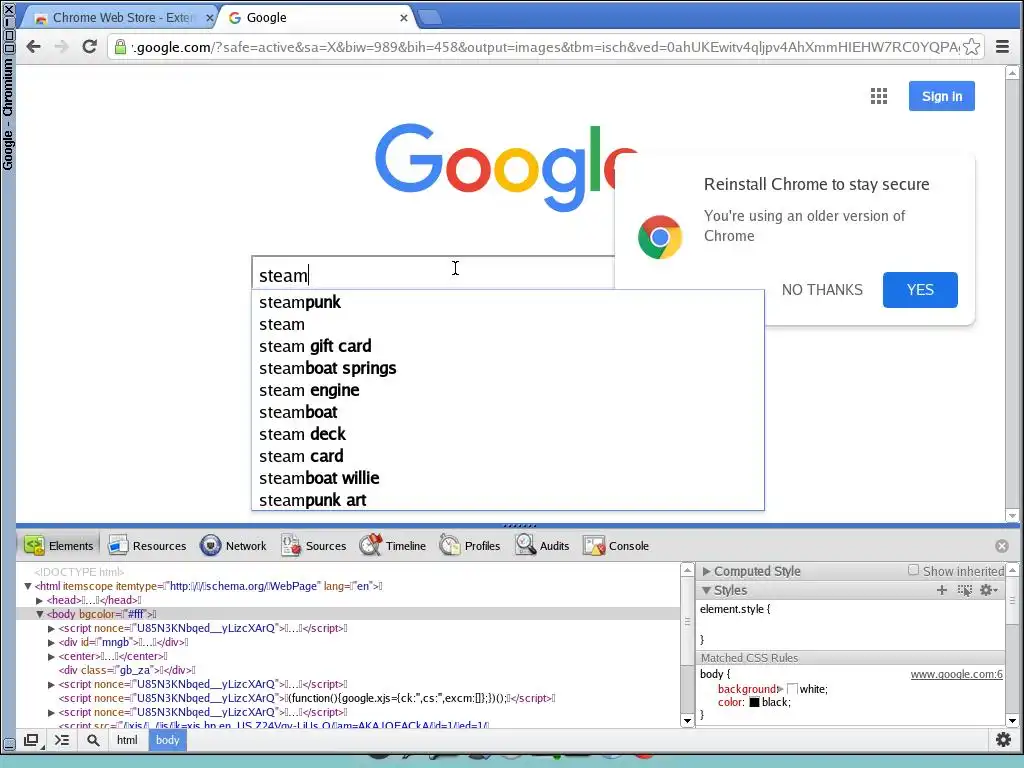The image size is (1024, 768).
Task: Click the elements tree scrollbar down arrow
Action: [687, 720]
